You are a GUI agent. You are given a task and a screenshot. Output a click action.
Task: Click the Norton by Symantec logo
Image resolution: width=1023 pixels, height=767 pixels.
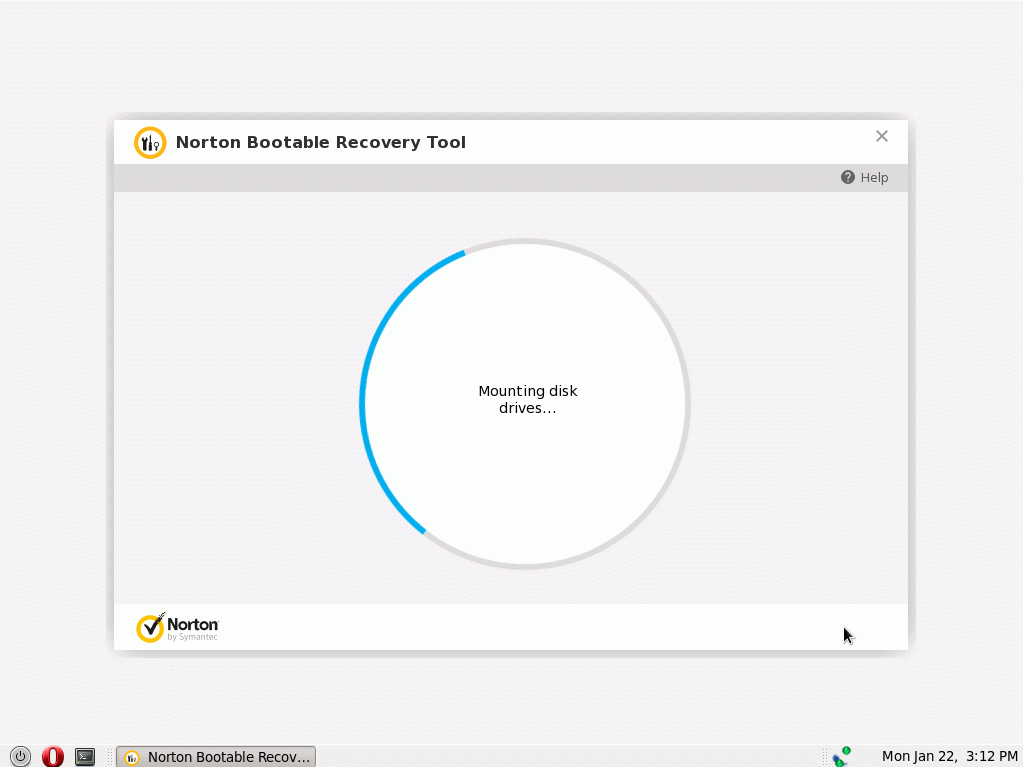point(177,627)
